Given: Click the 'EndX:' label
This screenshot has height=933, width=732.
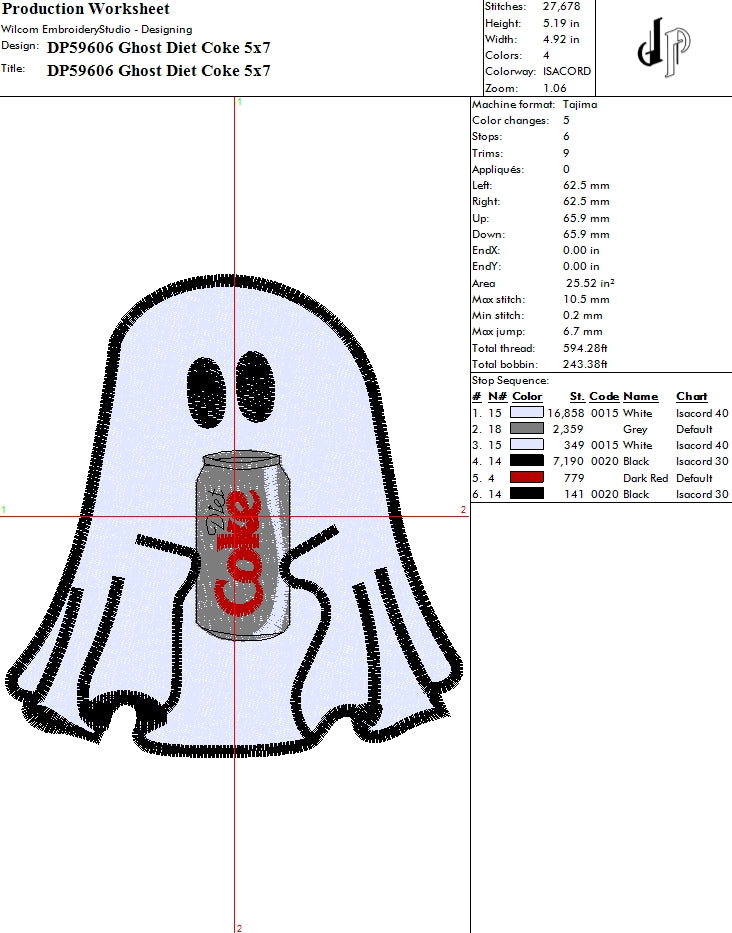Looking at the screenshot, I should 486,251.
